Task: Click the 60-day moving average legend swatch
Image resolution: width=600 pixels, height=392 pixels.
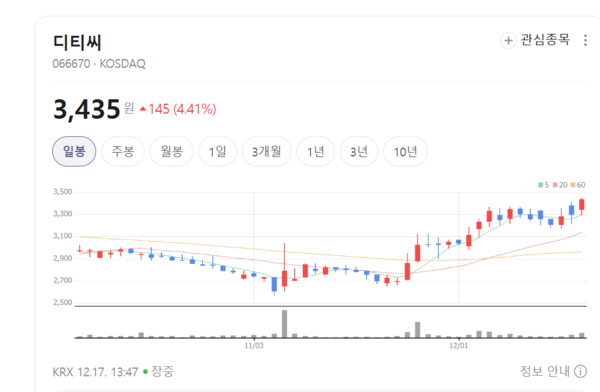Action: [573, 185]
